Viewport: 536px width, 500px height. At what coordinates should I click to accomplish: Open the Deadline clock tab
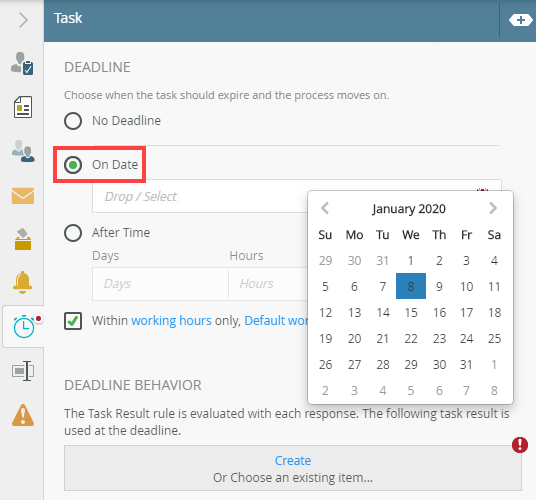pyautogui.click(x=24, y=327)
